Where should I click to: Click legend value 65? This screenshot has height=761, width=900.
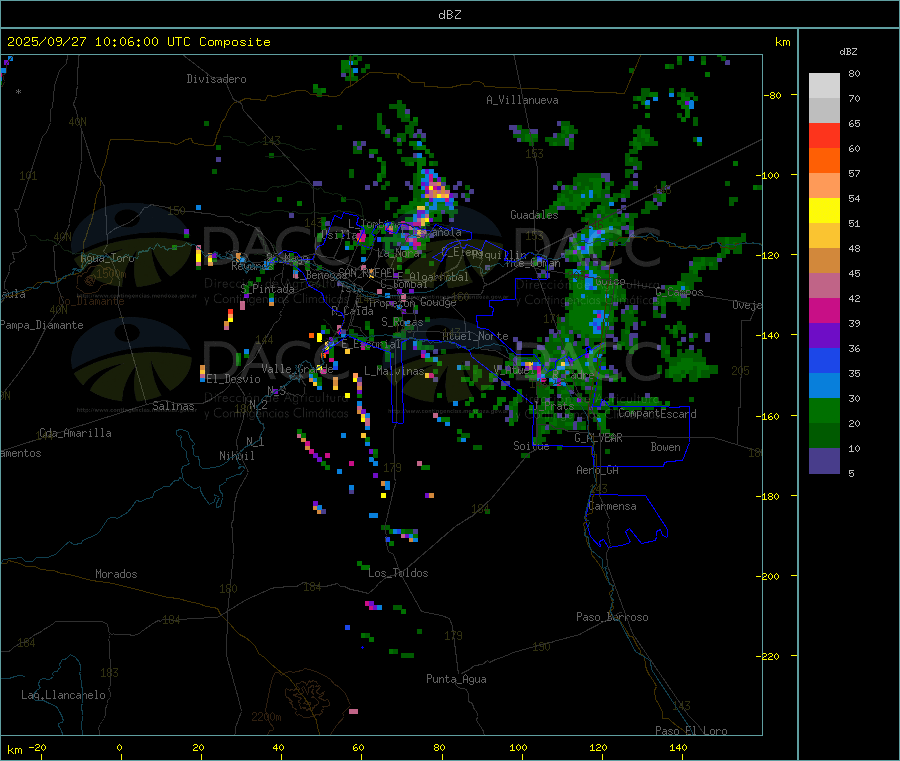pyautogui.click(x=854, y=123)
